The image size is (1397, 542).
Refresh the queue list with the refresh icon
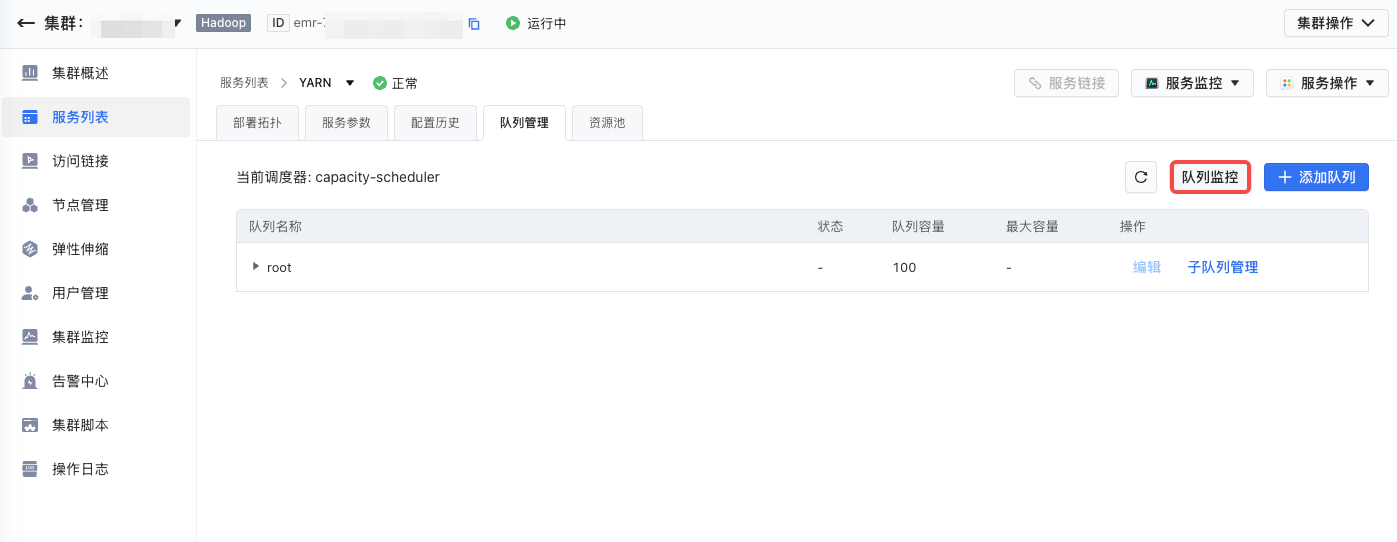1141,177
